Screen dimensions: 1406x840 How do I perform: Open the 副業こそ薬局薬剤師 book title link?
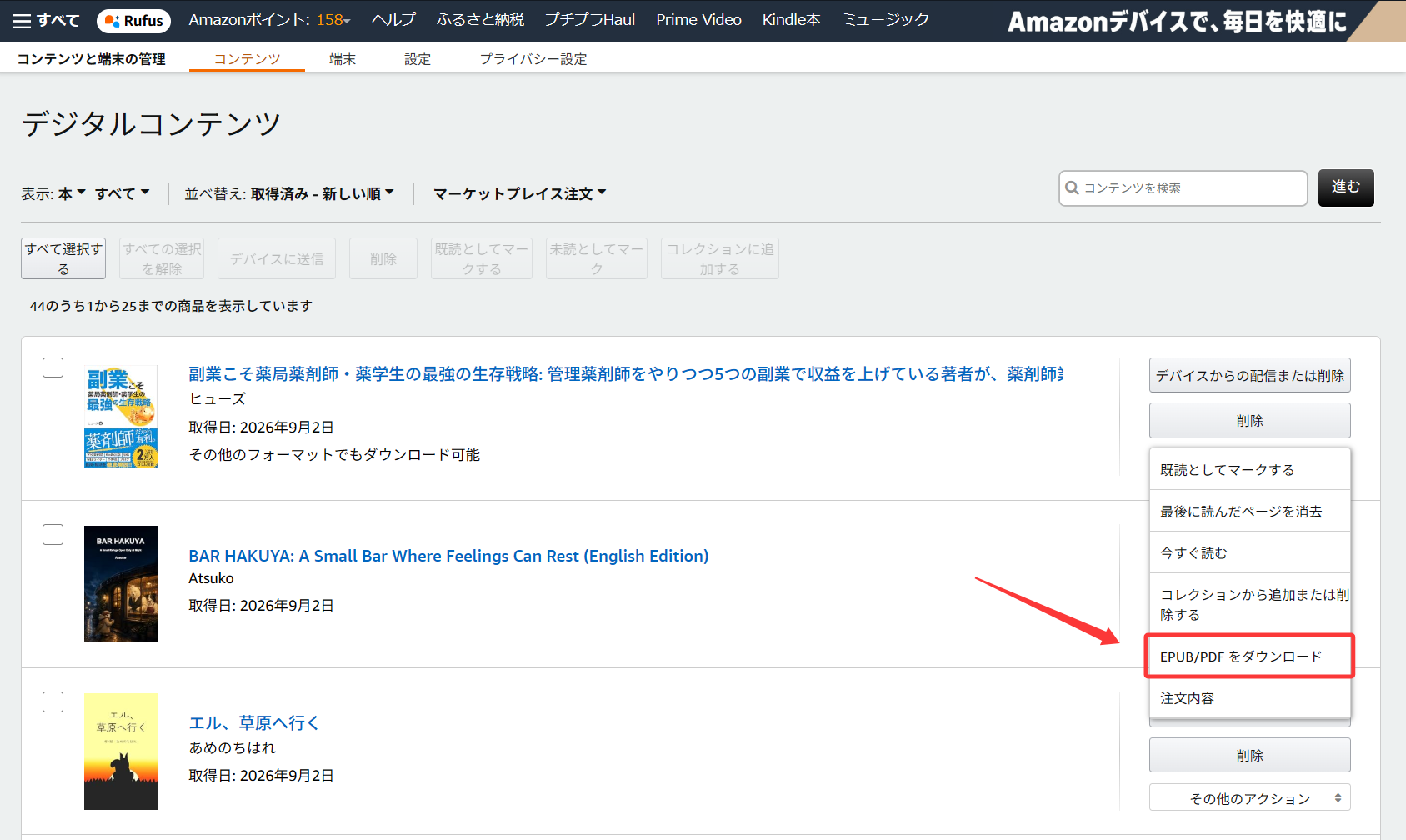pos(625,373)
